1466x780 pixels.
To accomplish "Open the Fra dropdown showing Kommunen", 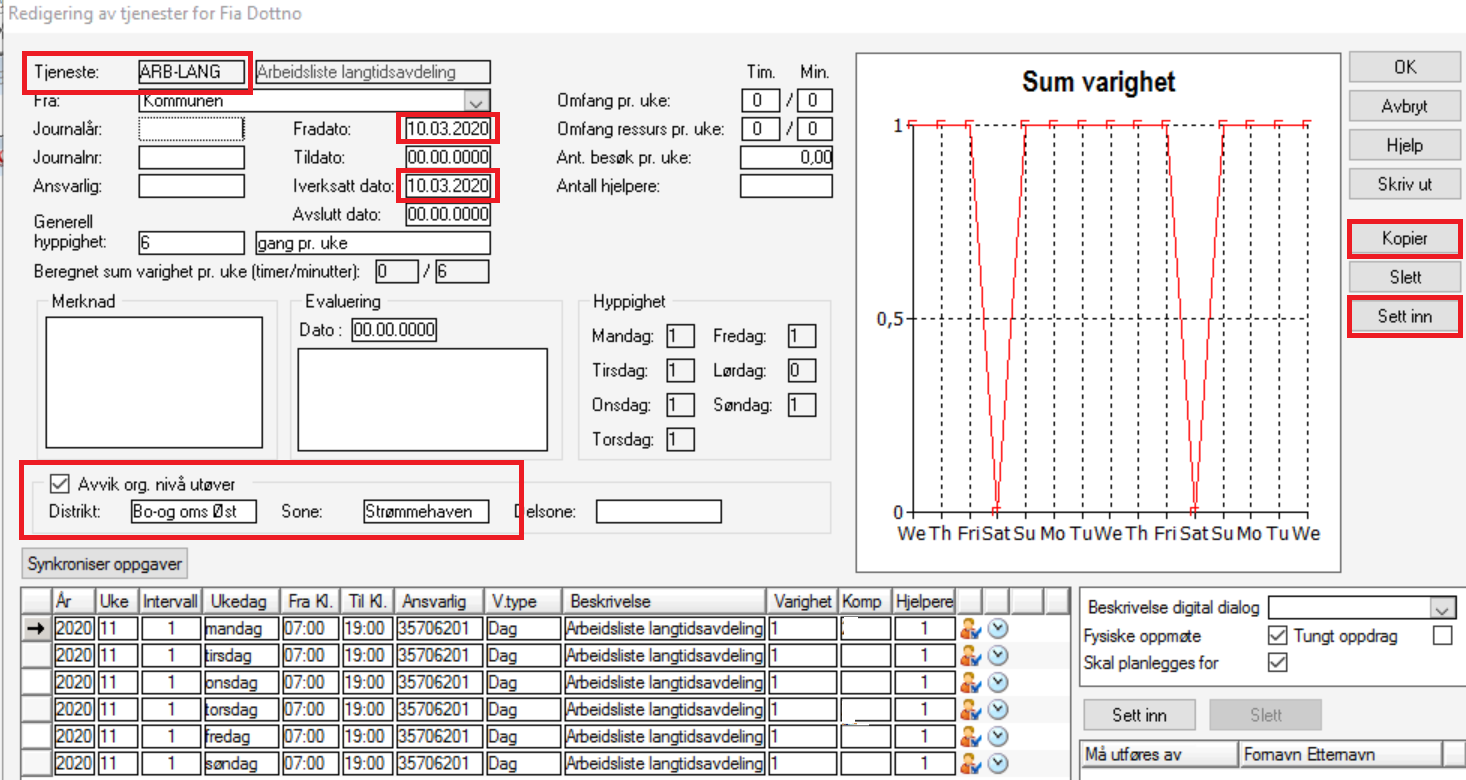I will coord(477,101).
